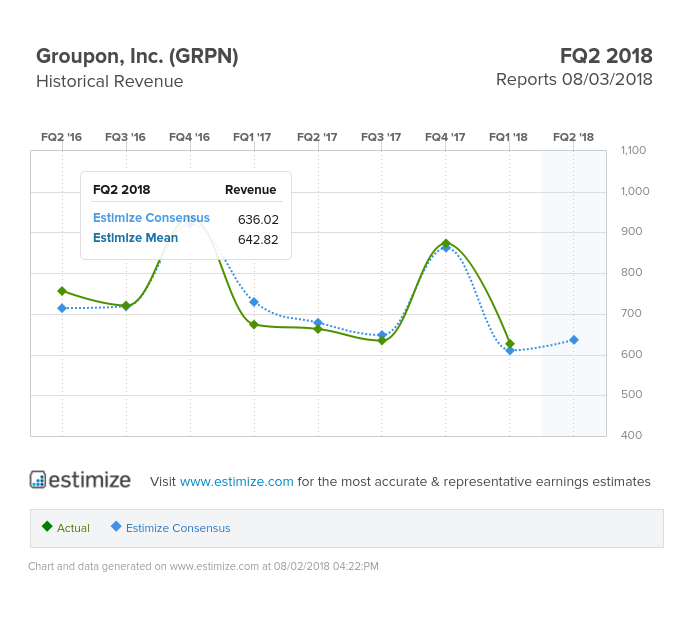The image size is (685, 620).
Task: Toggle the Actual legend entry
Action: pos(66,527)
